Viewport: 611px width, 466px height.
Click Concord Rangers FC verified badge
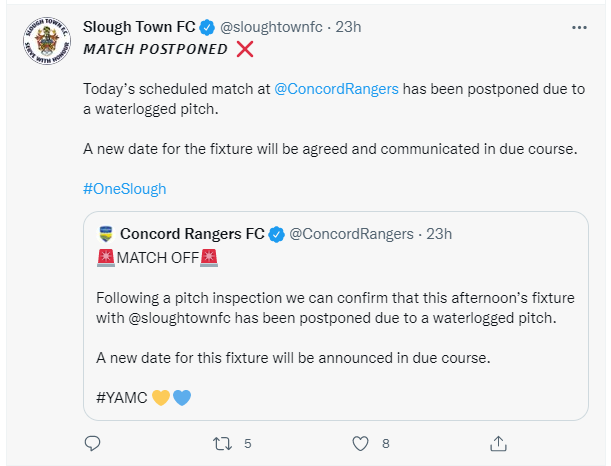[277, 235]
